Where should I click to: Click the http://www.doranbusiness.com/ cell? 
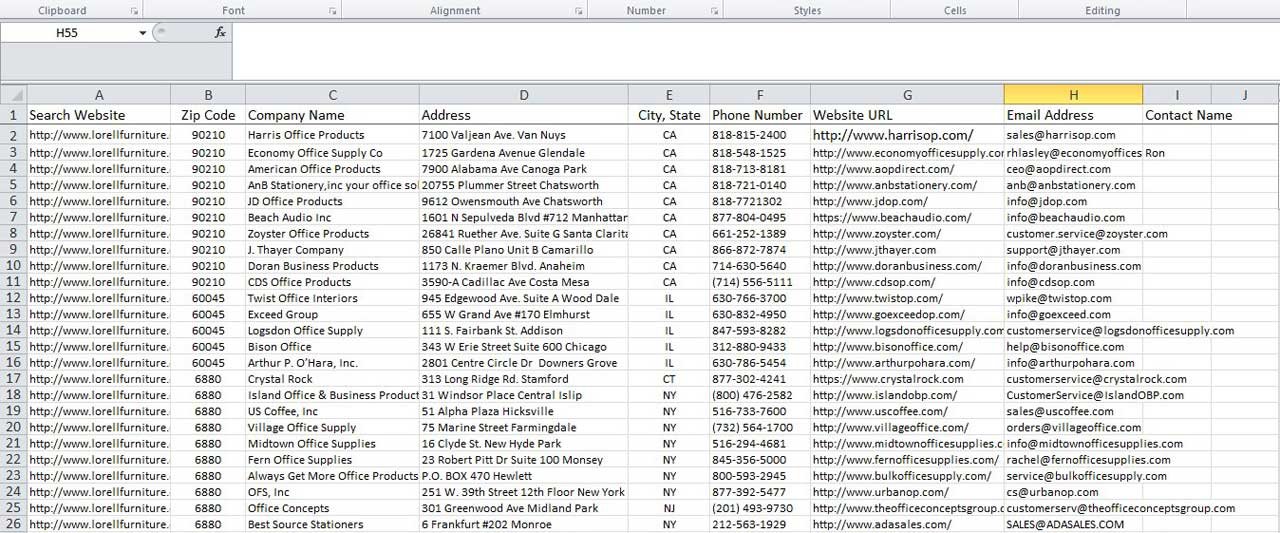(x=907, y=266)
